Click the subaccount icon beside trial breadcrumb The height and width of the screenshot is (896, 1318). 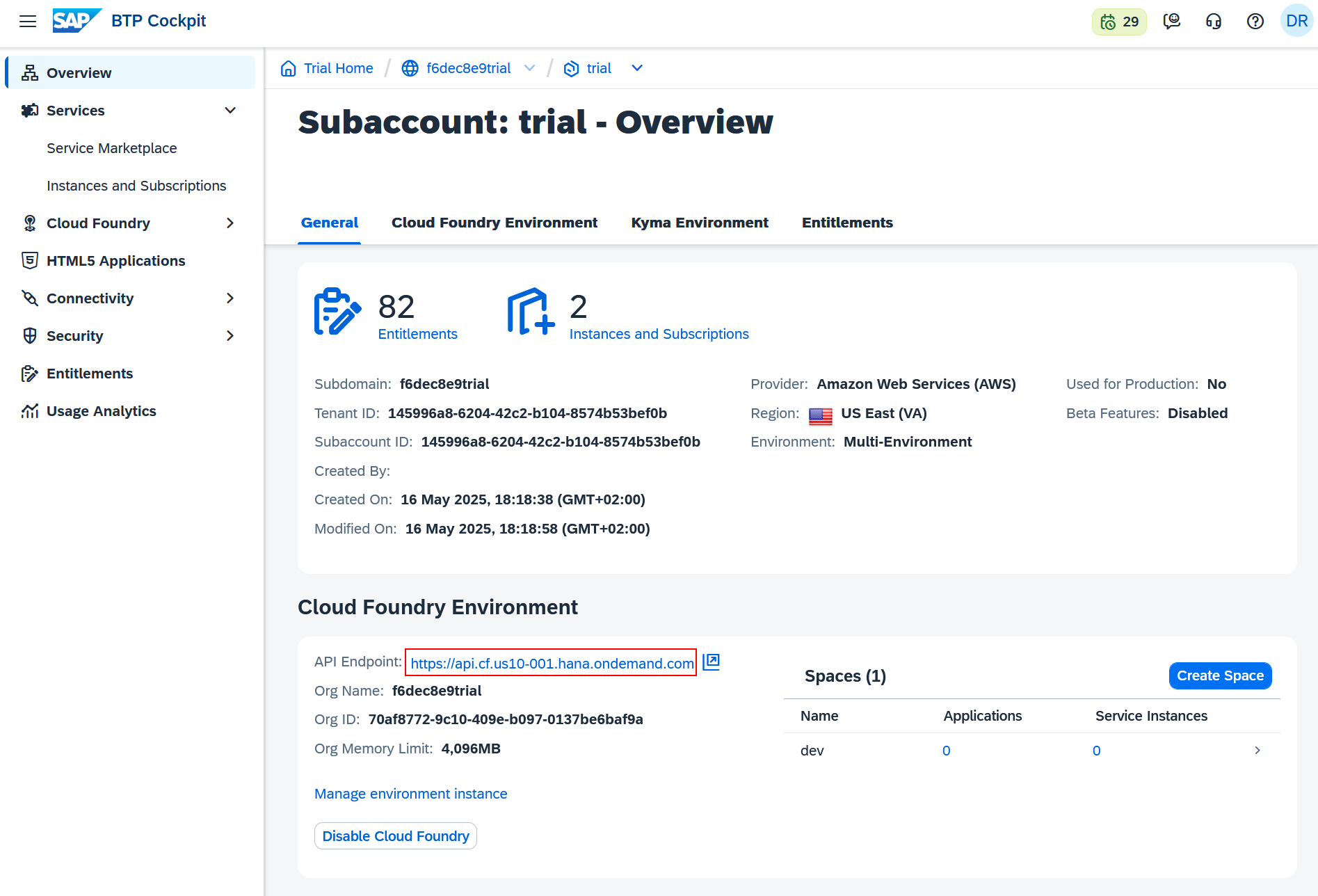pos(571,68)
